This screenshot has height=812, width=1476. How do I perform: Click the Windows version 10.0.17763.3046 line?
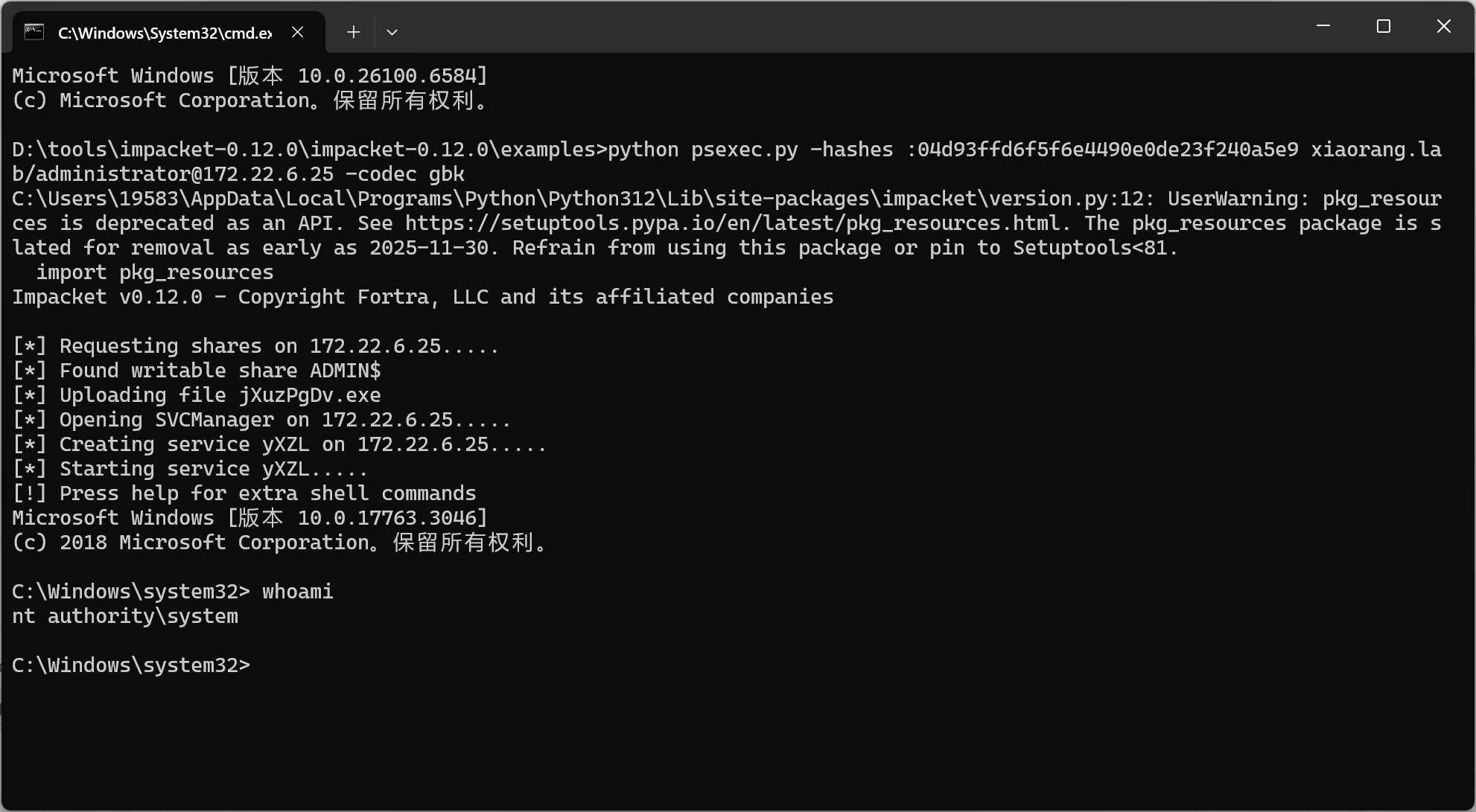point(249,518)
